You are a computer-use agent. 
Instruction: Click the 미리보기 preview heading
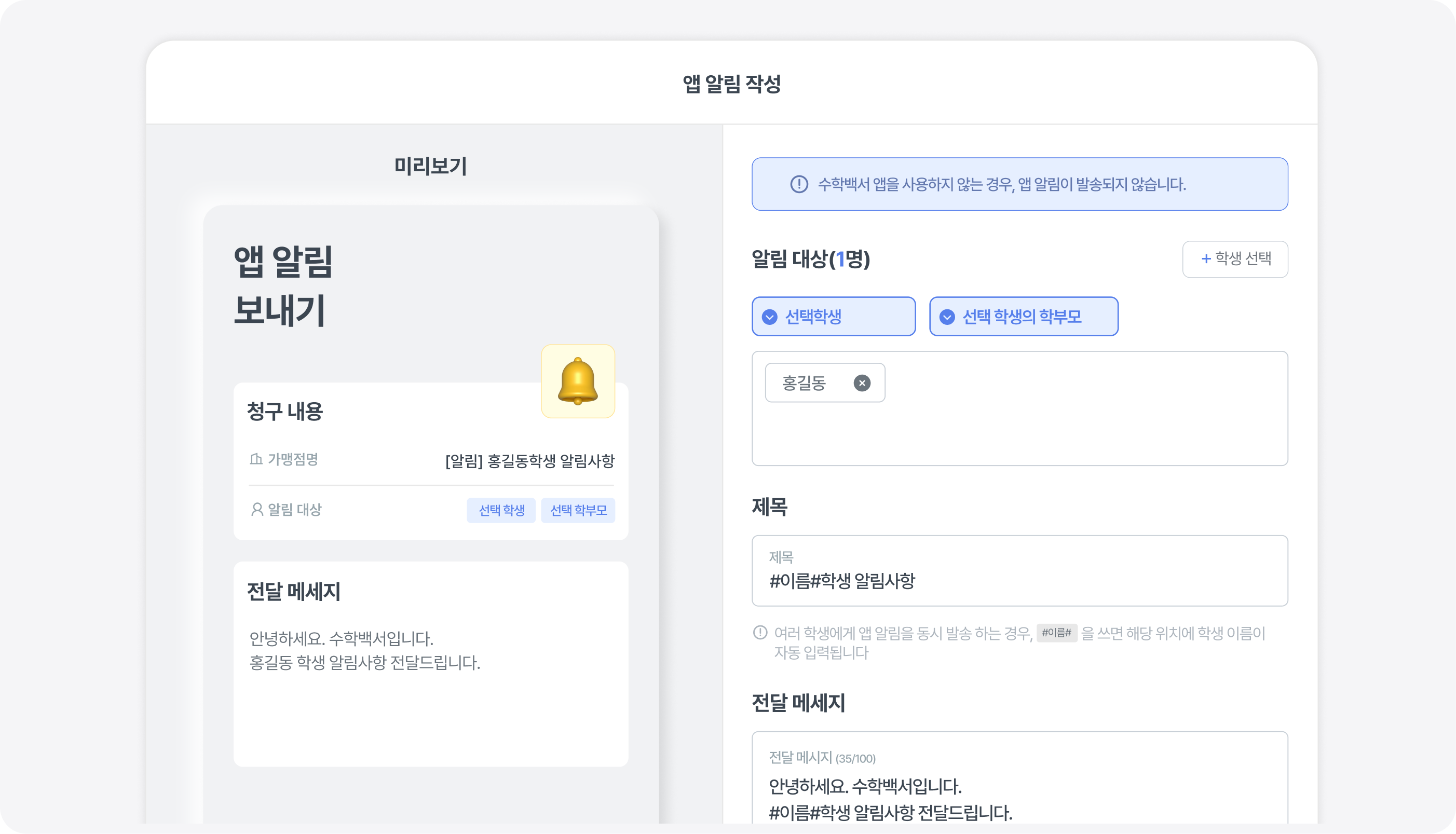[431, 166]
